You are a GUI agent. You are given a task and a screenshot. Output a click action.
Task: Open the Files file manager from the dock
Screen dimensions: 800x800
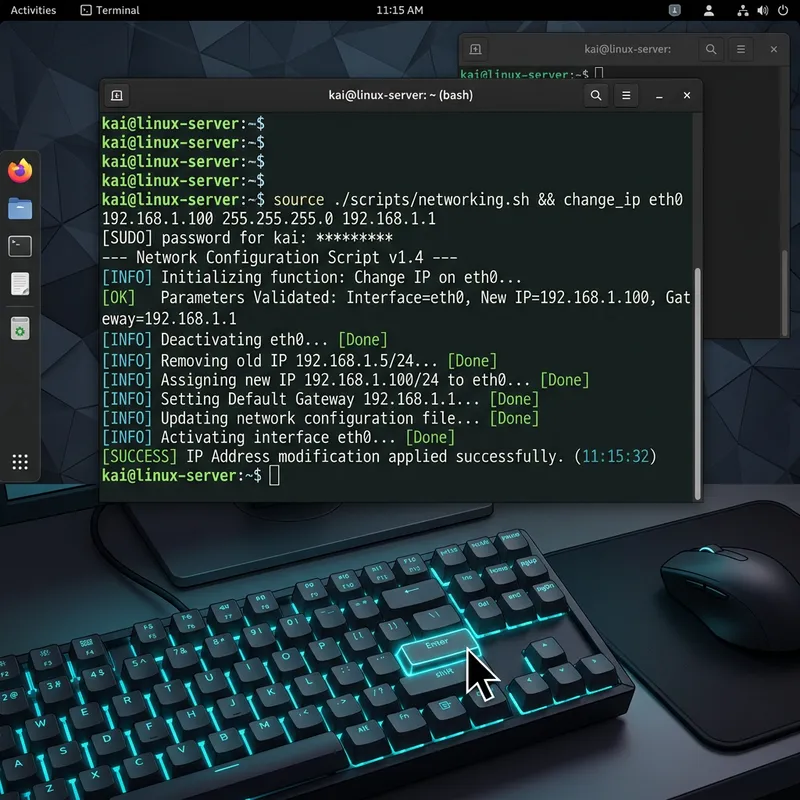point(19,209)
